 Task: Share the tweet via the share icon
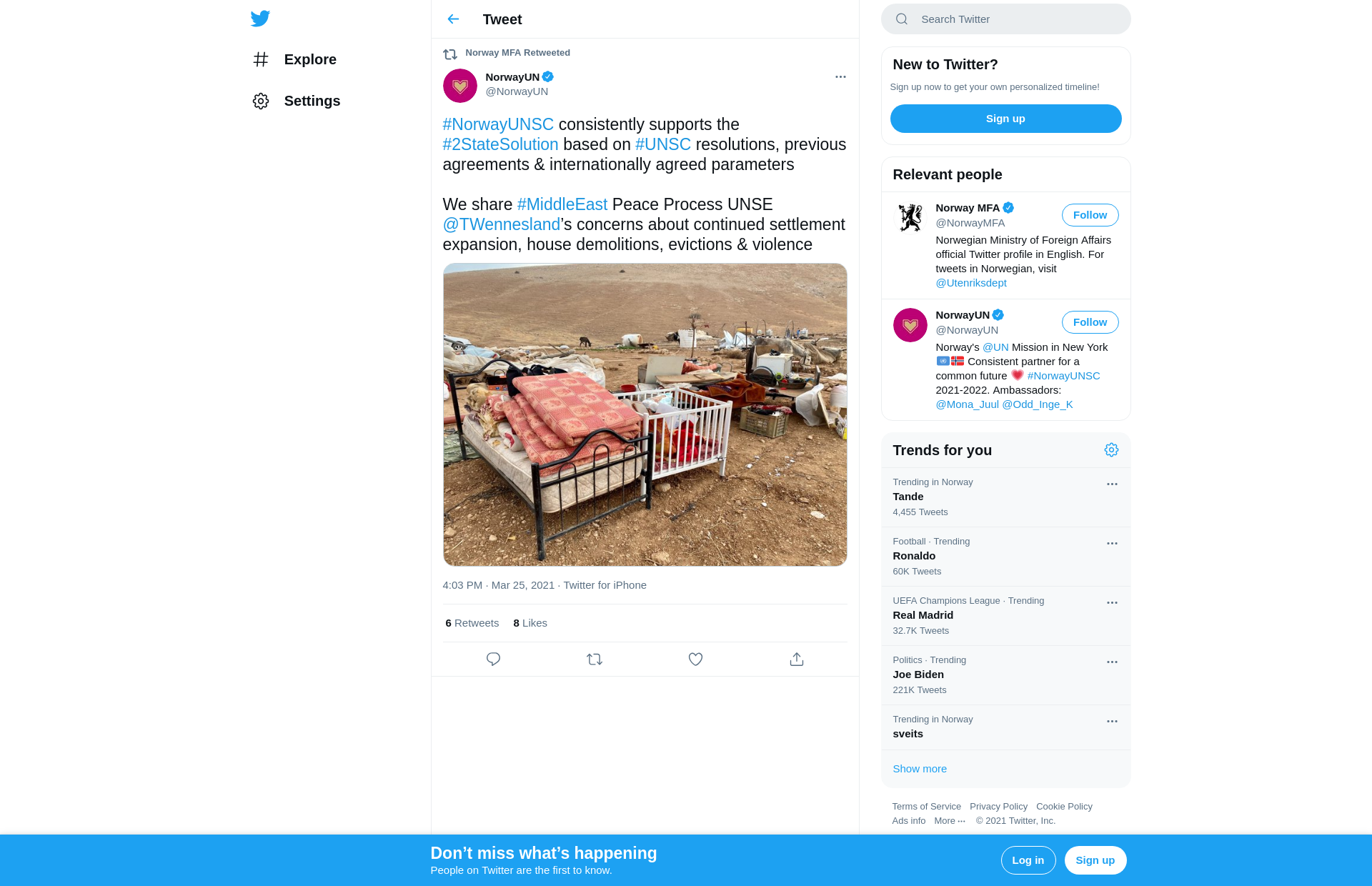click(x=797, y=659)
